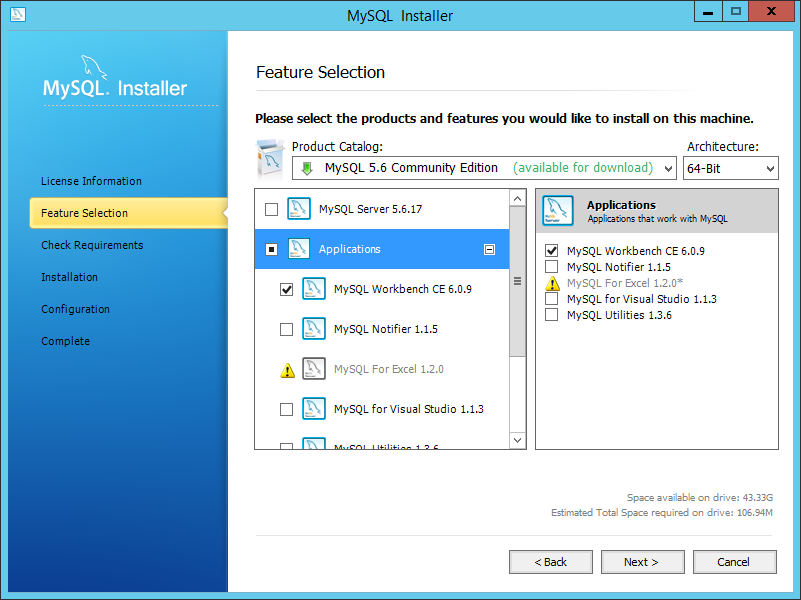This screenshot has height=600, width=801.
Task: Open the Architecture 64-Bit dropdown
Action: pyautogui.click(x=731, y=168)
